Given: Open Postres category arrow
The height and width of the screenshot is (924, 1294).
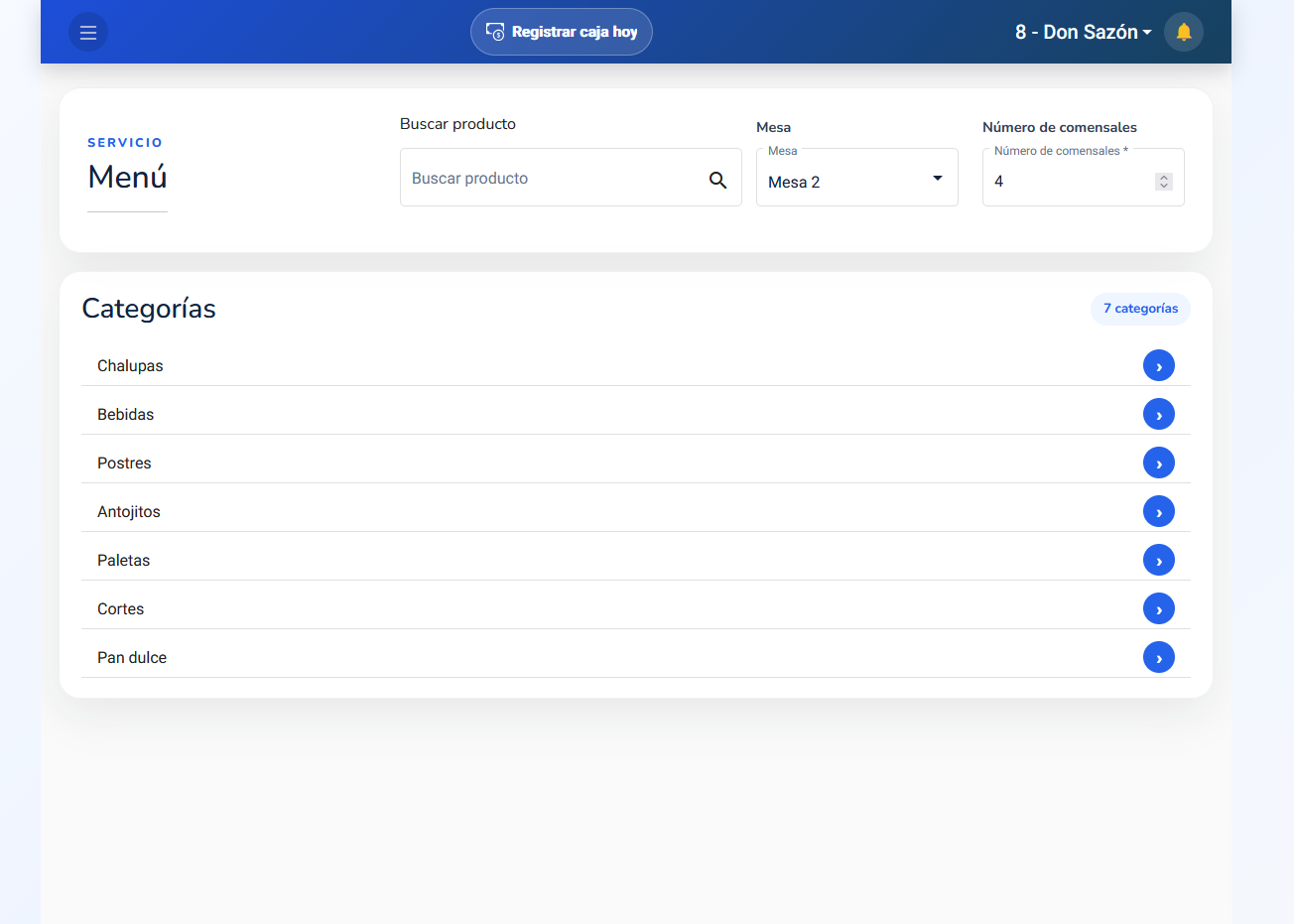Looking at the screenshot, I should [1159, 462].
